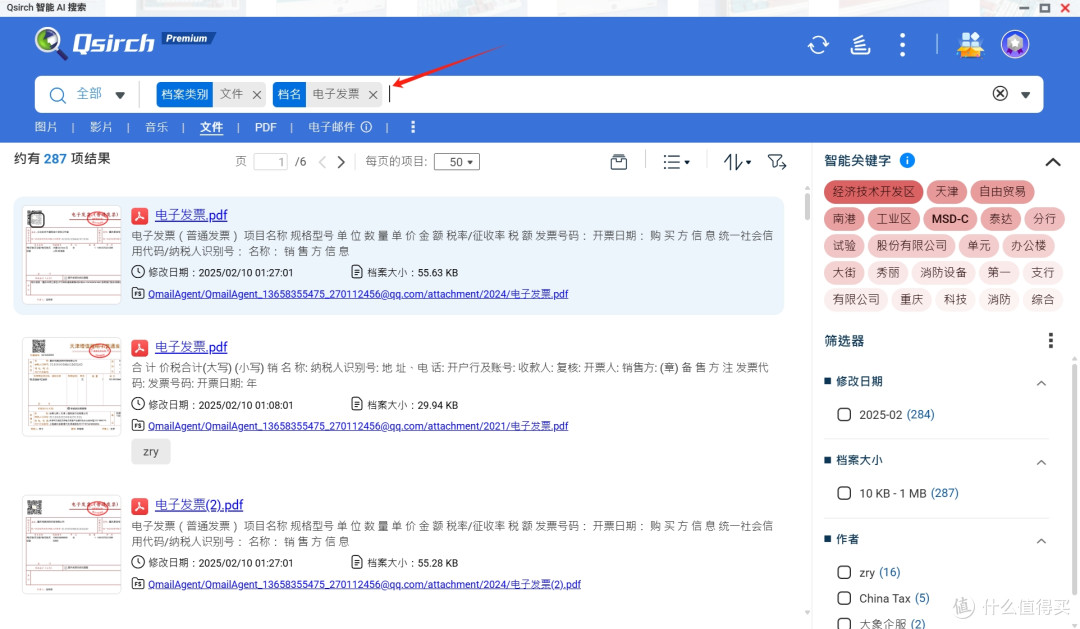Click the zry tag under second result
1080x629 pixels.
(151, 452)
